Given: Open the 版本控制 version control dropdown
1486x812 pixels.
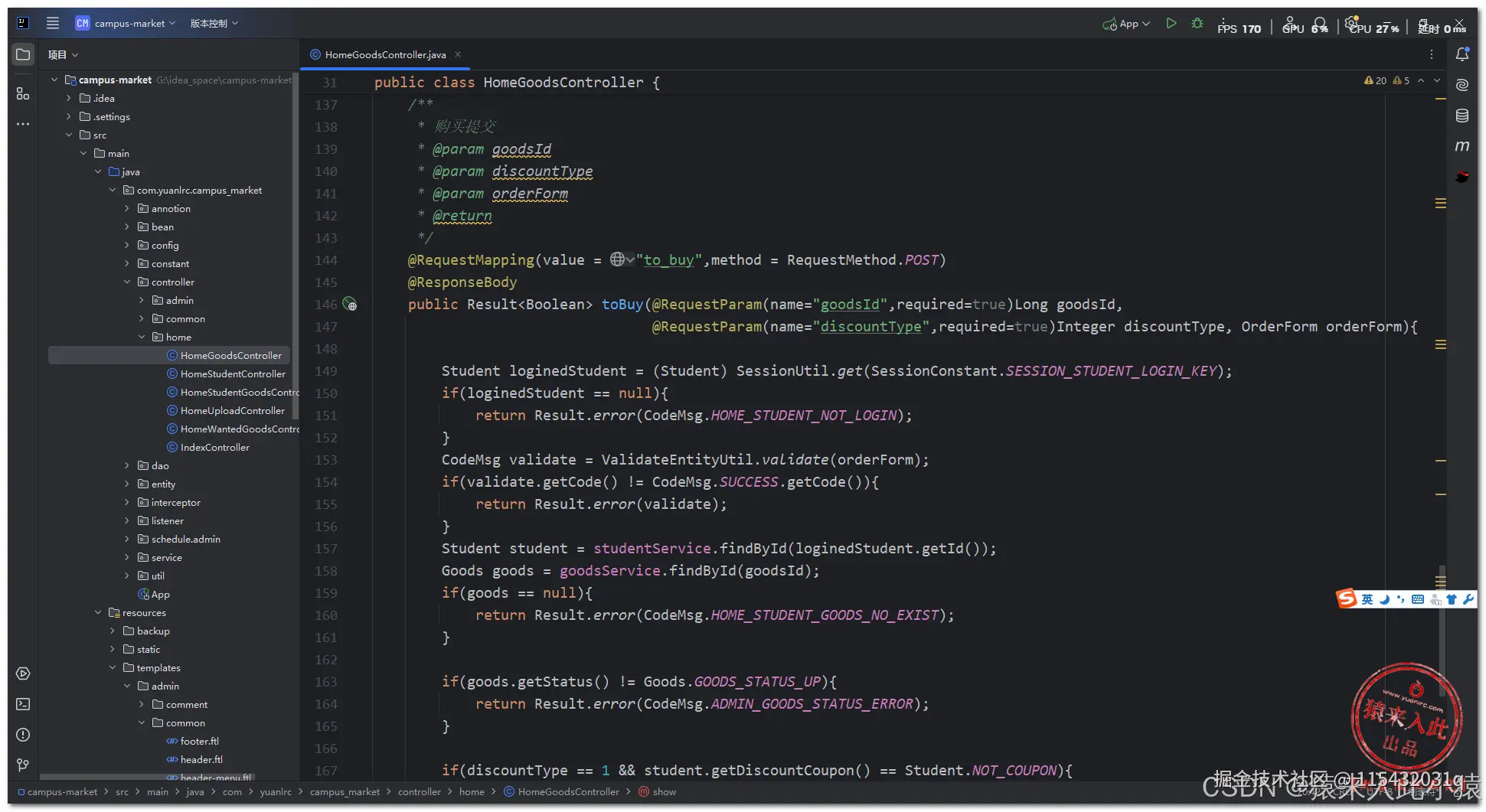Looking at the screenshot, I should pos(214,23).
